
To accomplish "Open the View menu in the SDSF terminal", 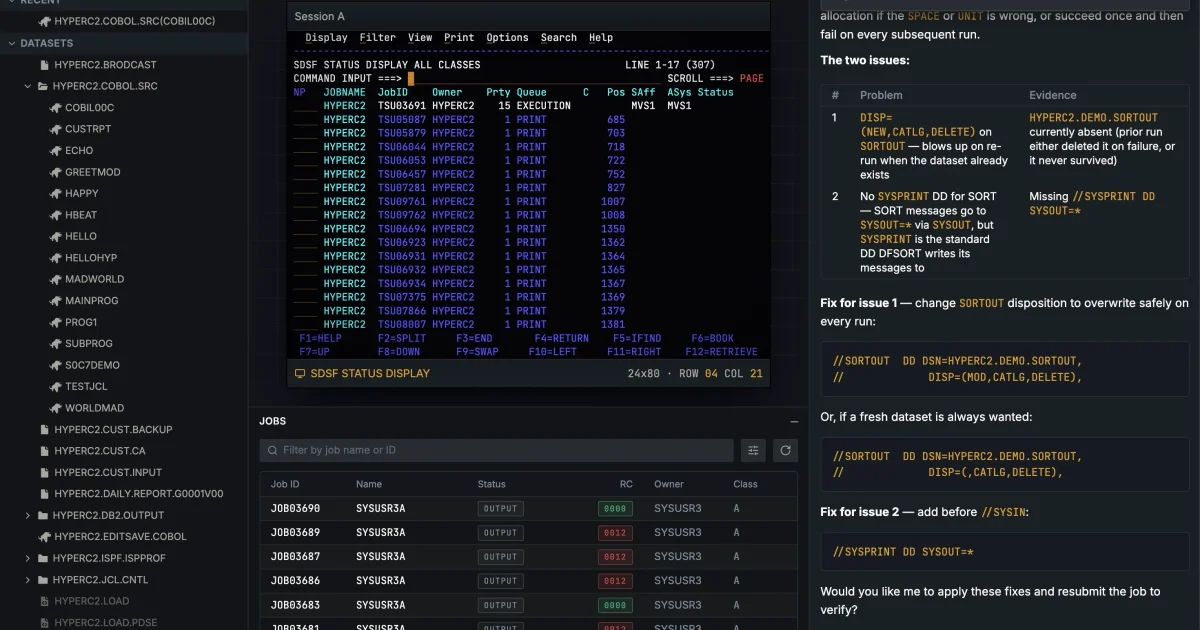I will 420,38.
